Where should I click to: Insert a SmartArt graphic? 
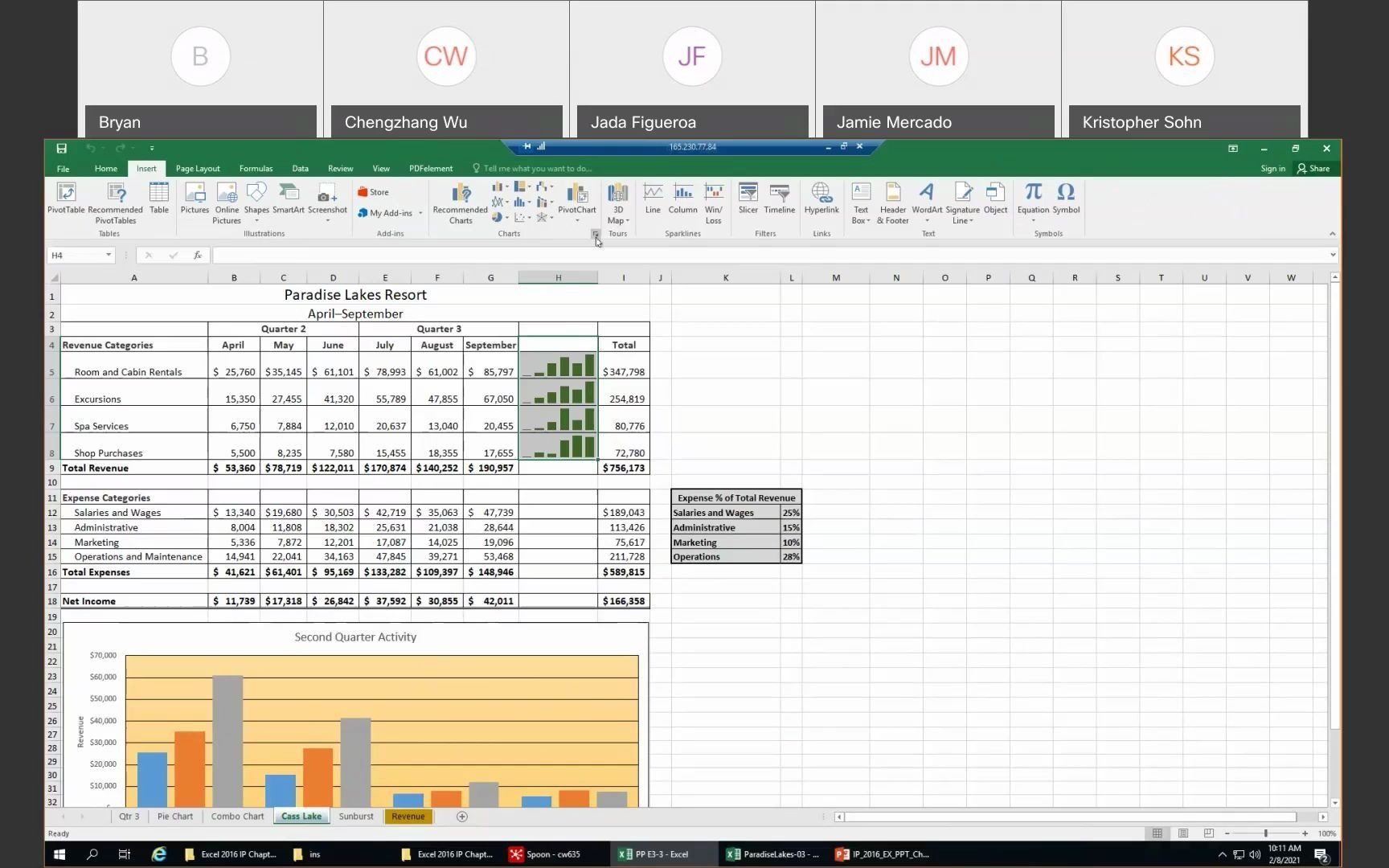[x=289, y=199]
